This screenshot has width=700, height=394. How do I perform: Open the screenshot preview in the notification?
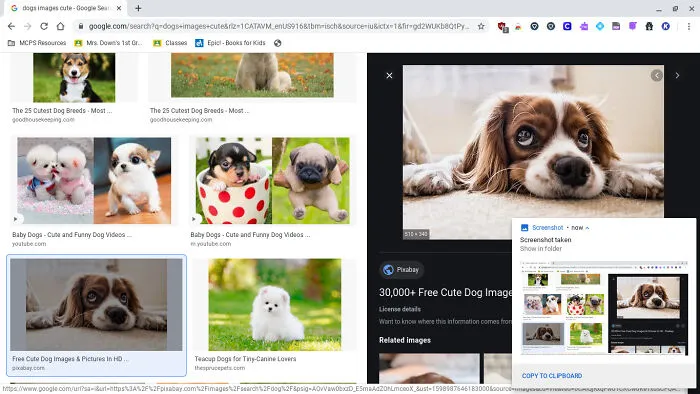604,308
